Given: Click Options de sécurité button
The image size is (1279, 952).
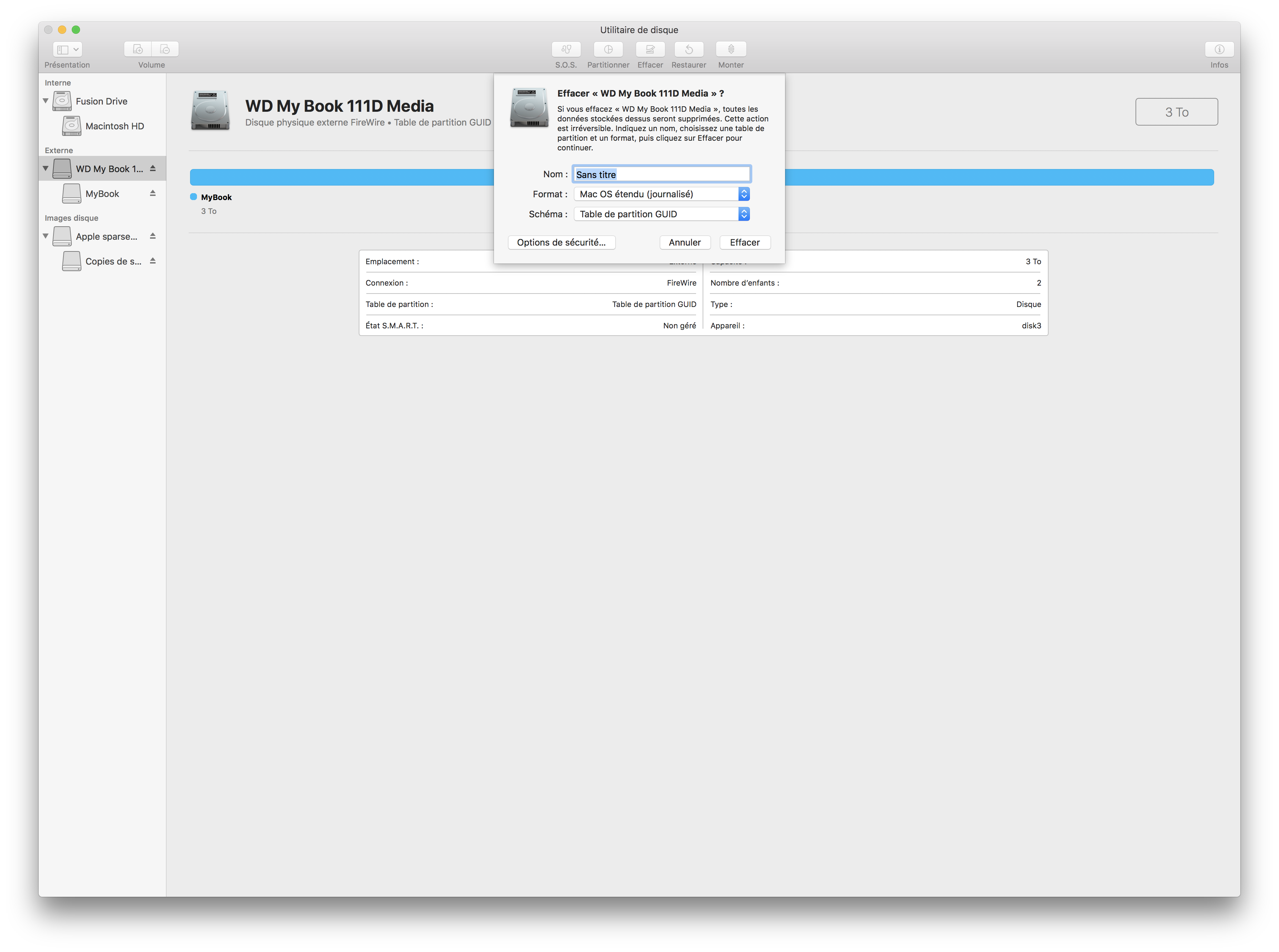Looking at the screenshot, I should click(x=561, y=242).
